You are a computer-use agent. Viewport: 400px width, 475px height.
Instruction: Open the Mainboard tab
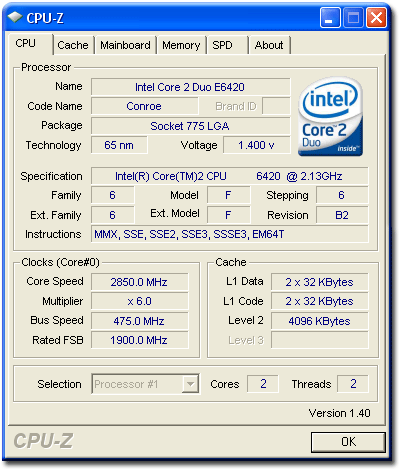[125, 45]
